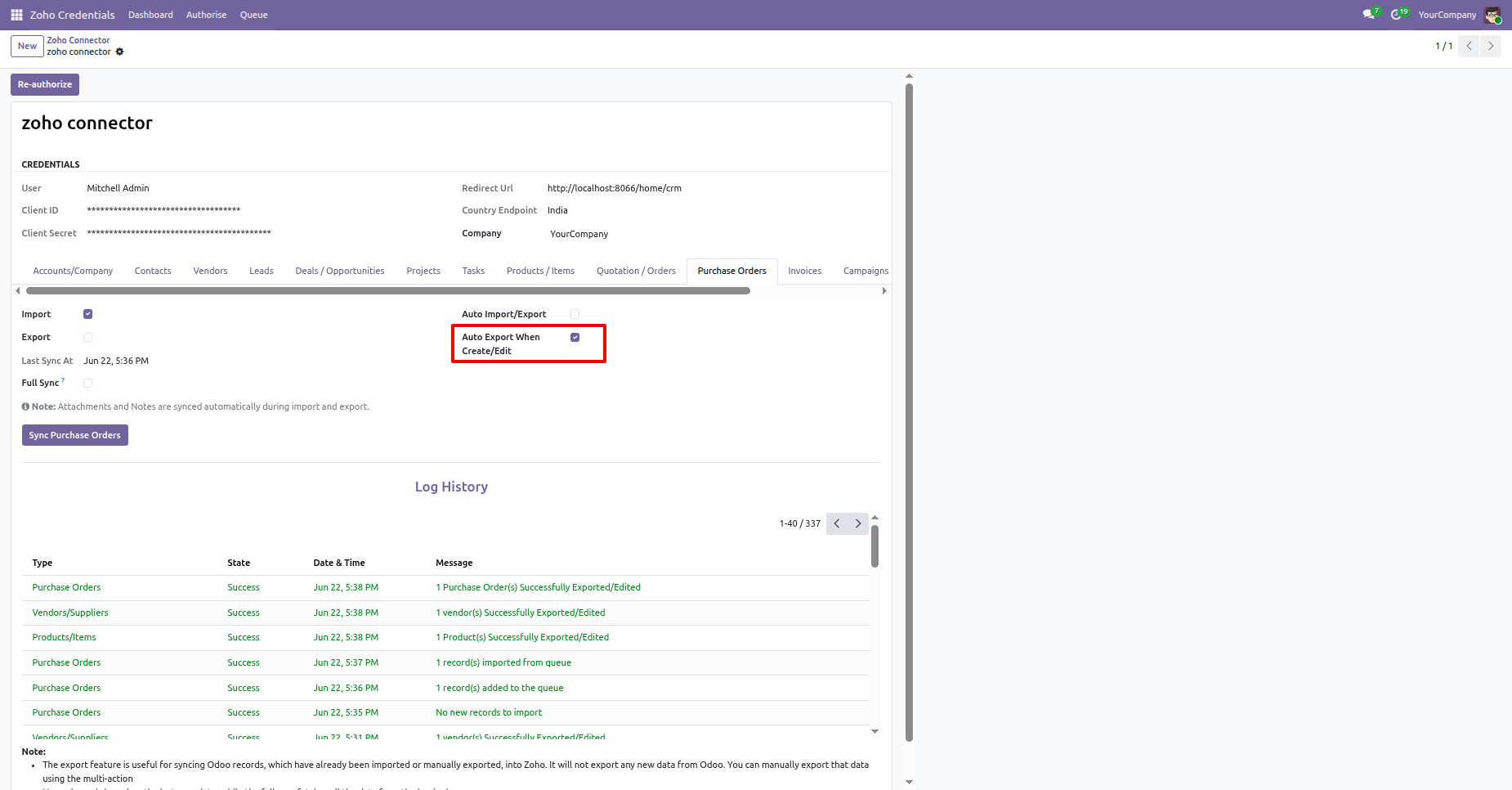Screen dimensions: 1512x790
Task: Open the '1 record(s) added to the queue' row
Action: (445, 688)
